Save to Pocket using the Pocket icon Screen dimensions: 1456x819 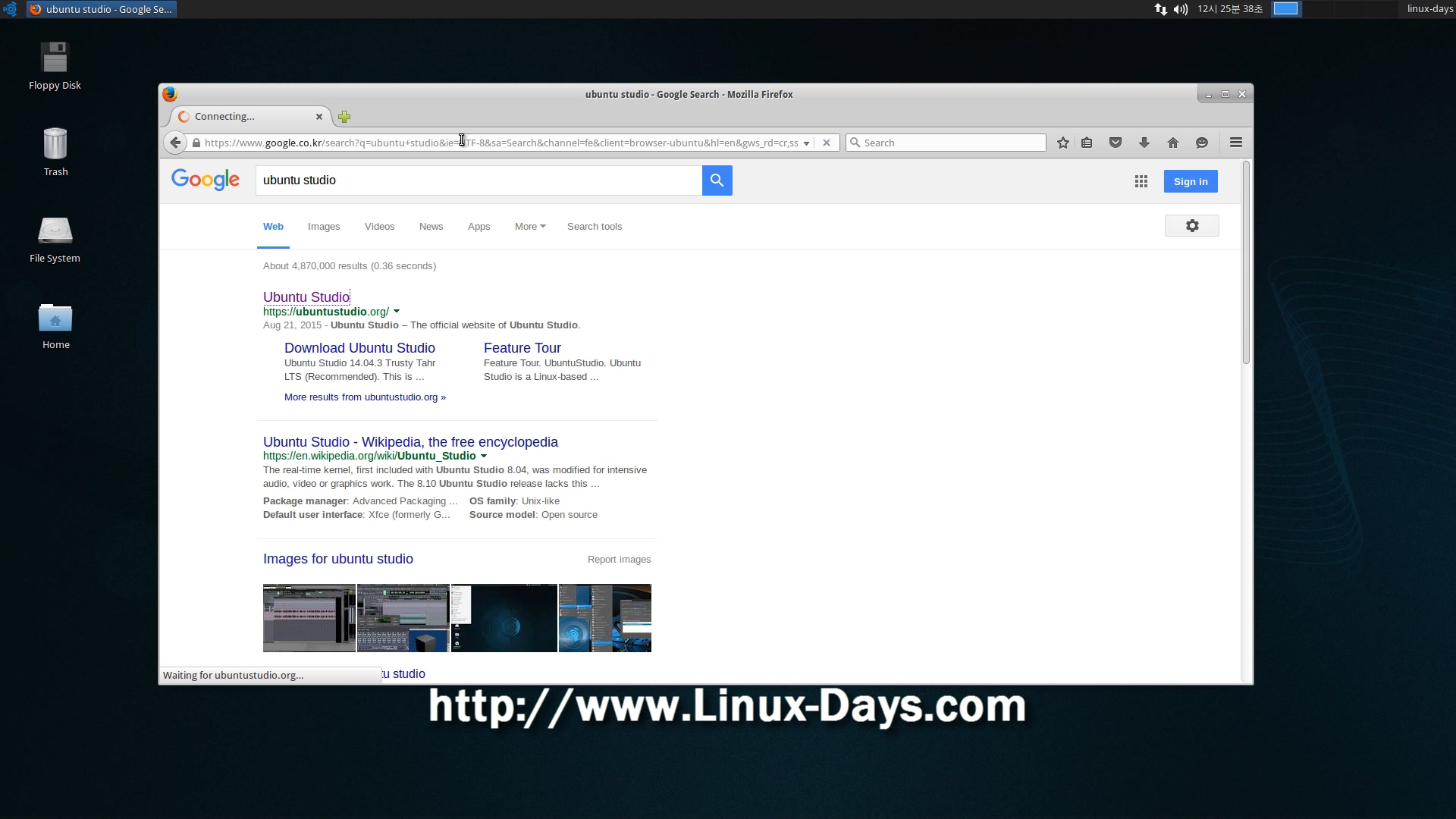point(1116,143)
